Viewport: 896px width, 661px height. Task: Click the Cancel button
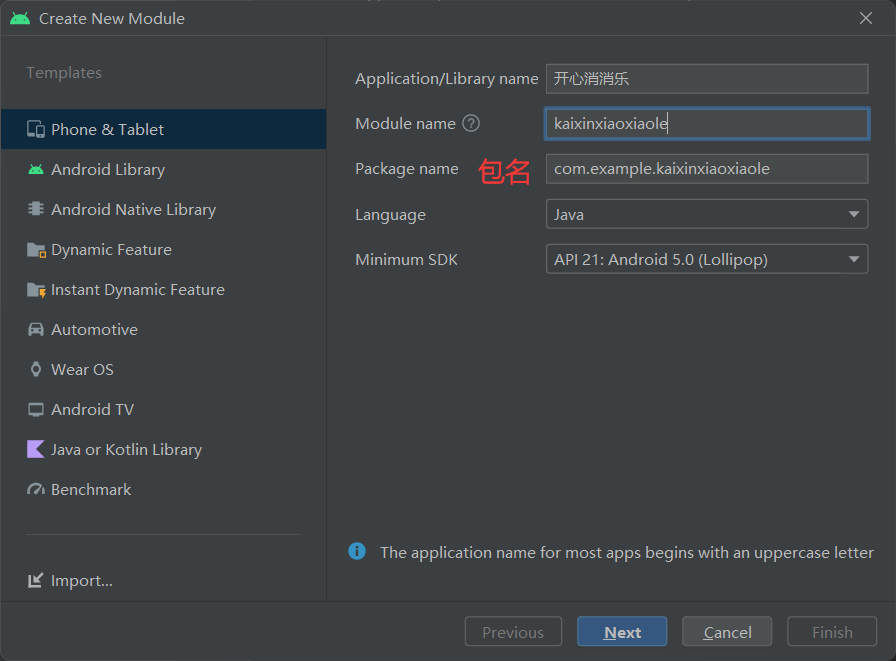(x=727, y=632)
